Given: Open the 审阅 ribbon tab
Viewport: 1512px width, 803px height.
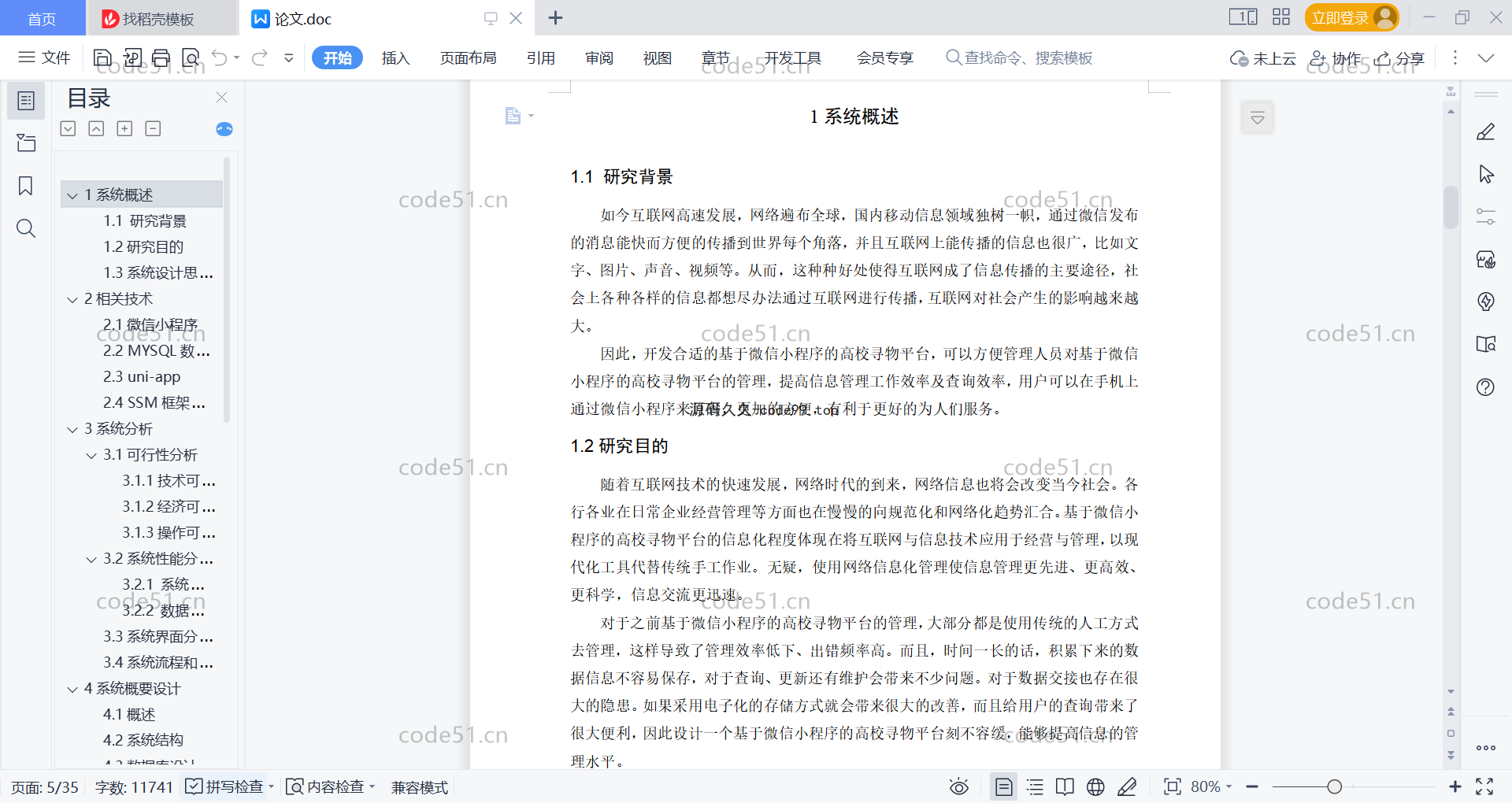Looking at the screenshot, I should click(x=599, y=57).
